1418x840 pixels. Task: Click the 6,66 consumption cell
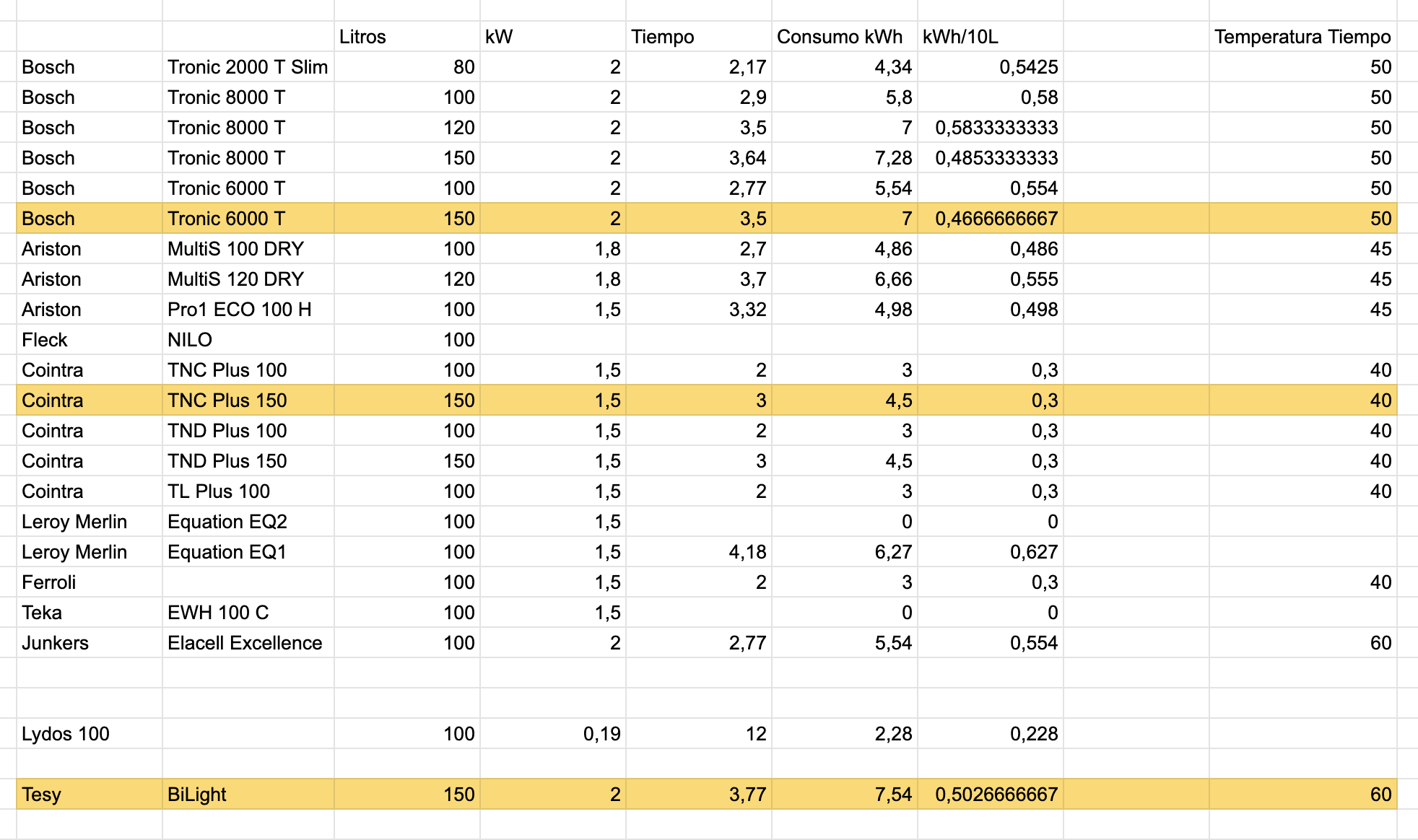(x=845, y=279)
